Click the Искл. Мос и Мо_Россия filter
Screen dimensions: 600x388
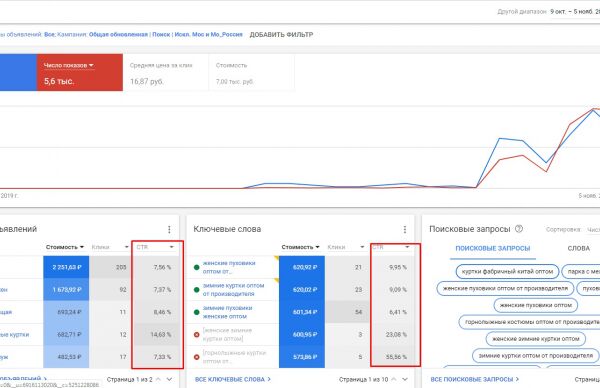tap(209, 34)
